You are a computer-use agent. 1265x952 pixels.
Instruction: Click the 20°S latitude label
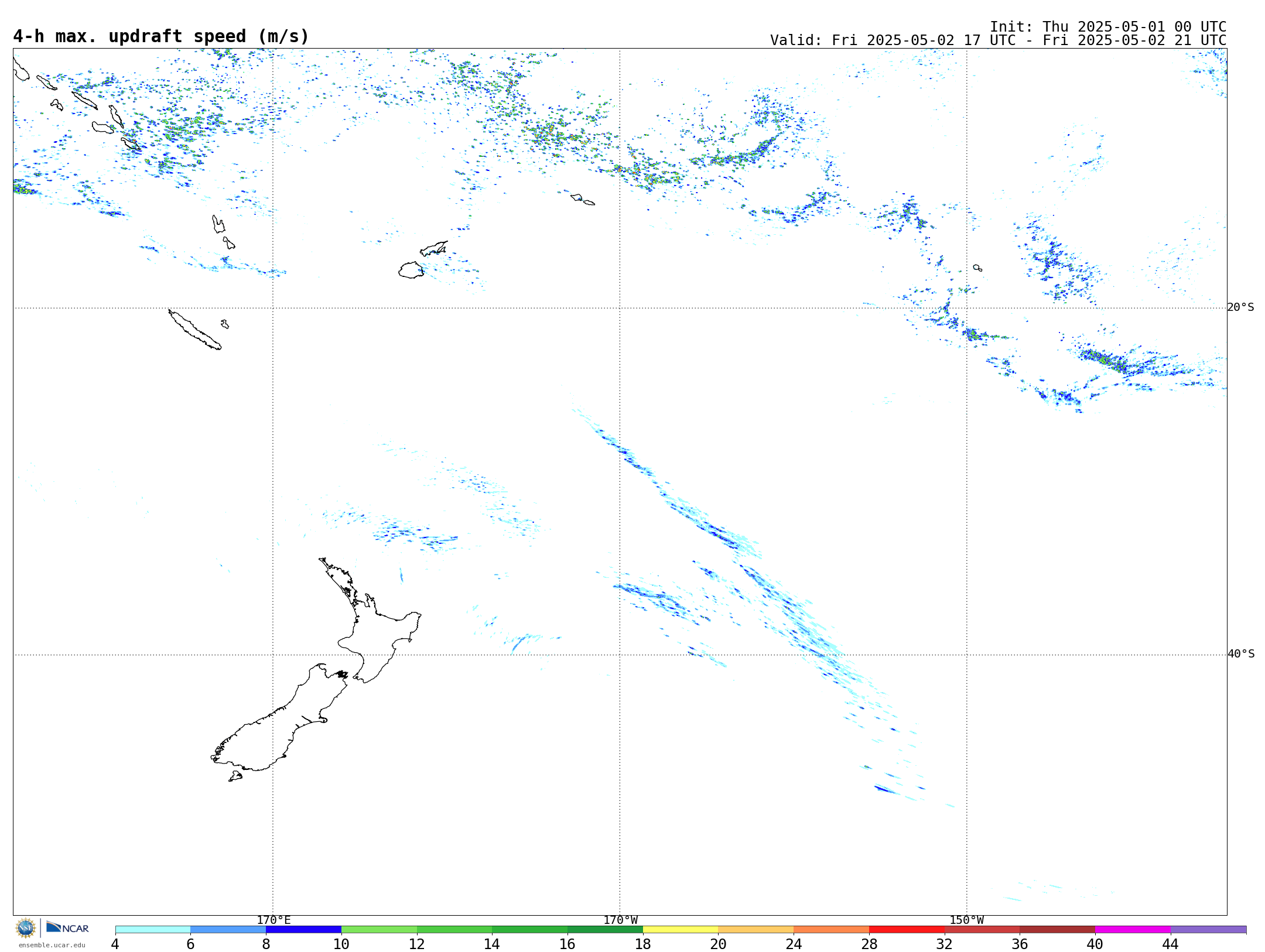[x=1241, y=307]
